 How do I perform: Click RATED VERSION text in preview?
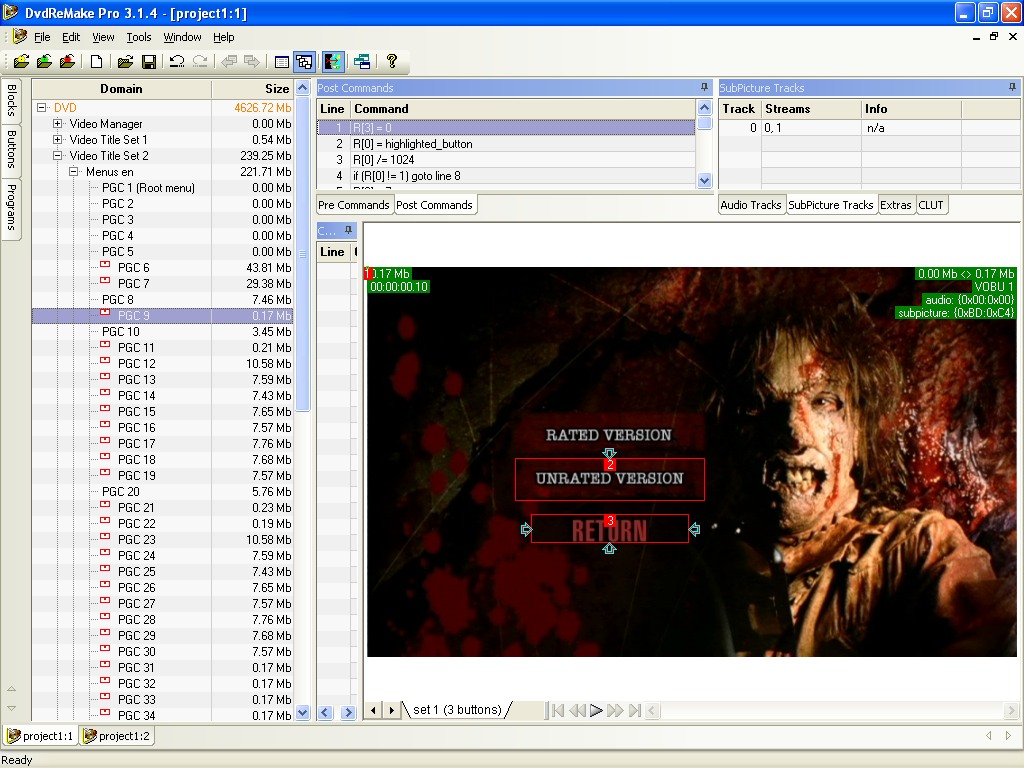(608, 435)
